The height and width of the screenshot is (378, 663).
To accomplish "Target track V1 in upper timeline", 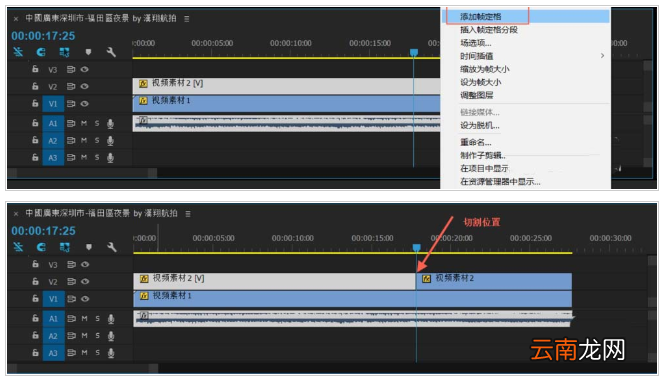I will point(53,104).
